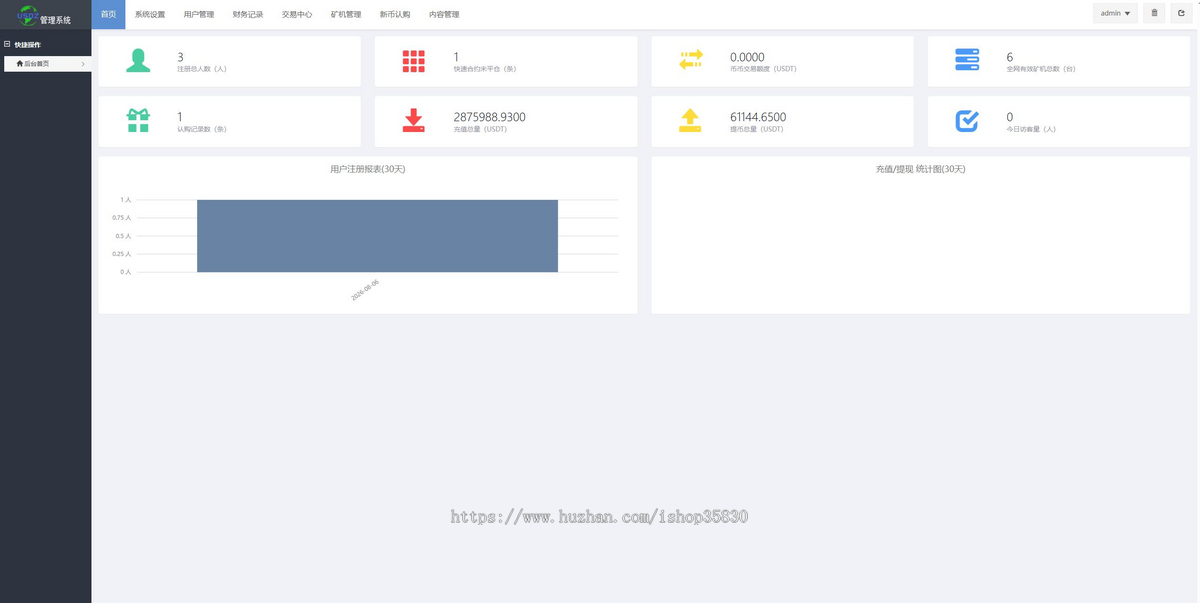Open the 用户管理 menu
1200x603 pixels.
(199, 14)
